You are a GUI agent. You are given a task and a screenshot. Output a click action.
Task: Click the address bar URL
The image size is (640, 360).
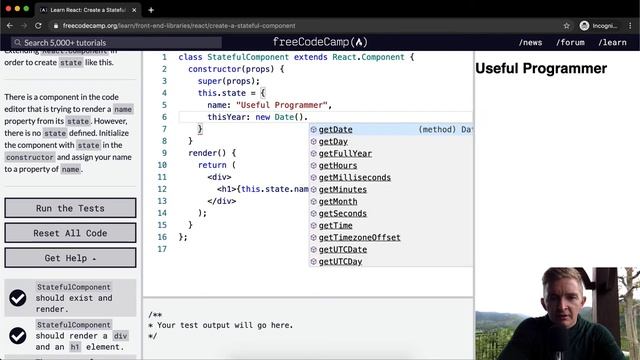coord(179,26)
